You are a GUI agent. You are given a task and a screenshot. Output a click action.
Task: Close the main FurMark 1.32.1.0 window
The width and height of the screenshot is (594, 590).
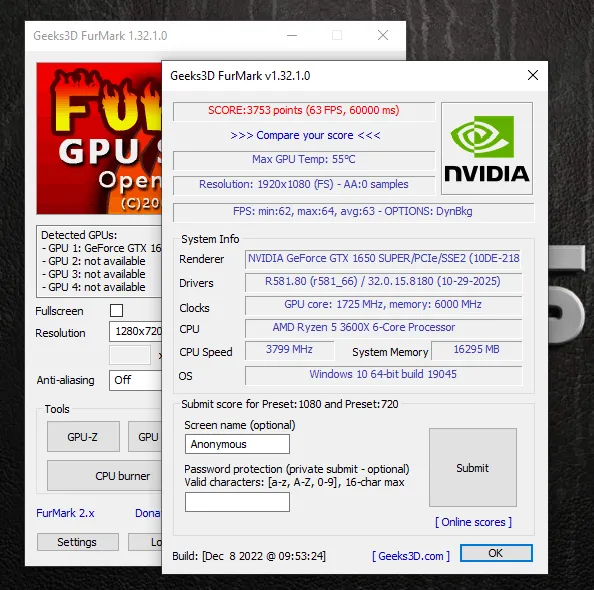tap(383, 35)
